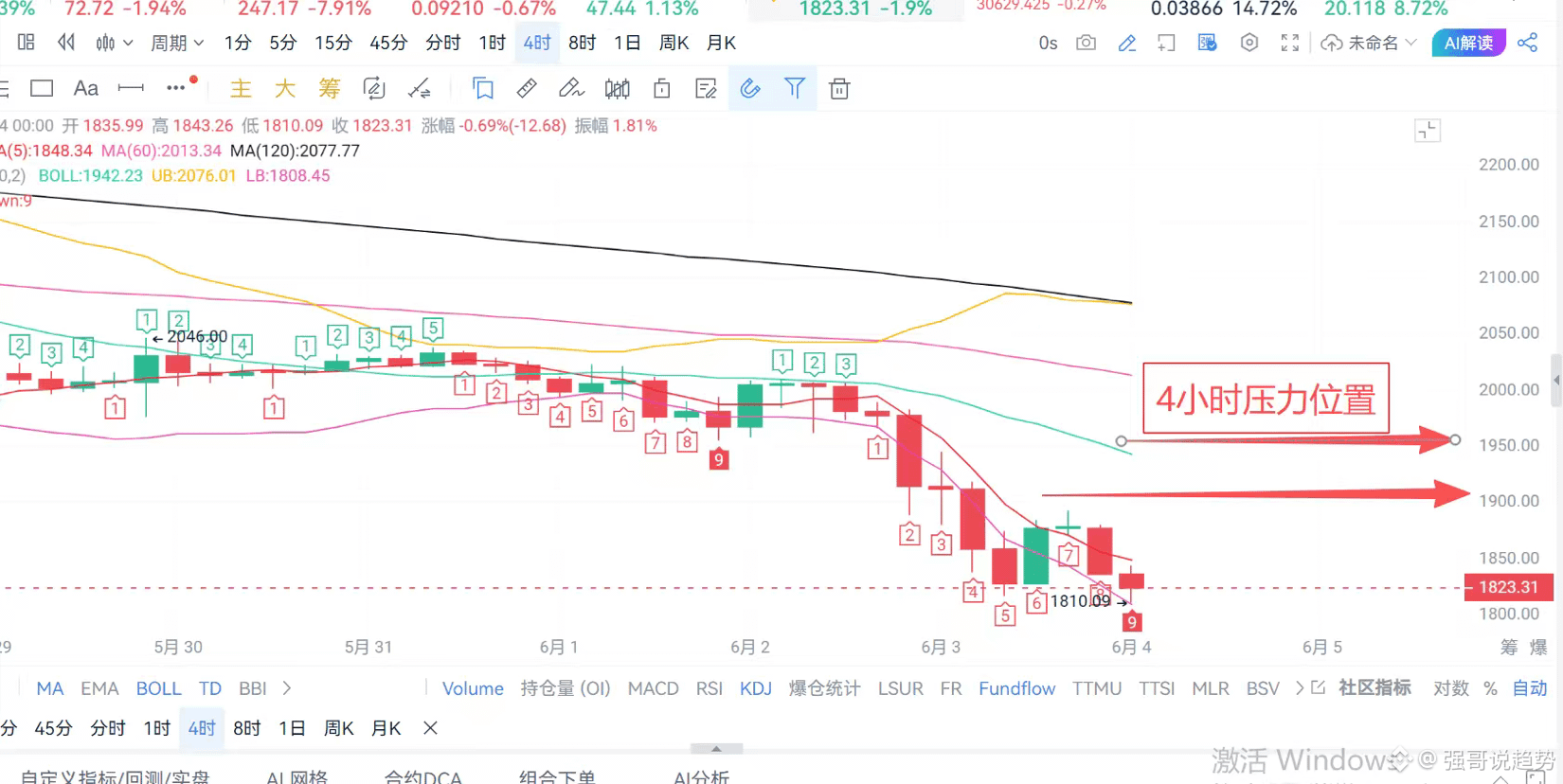Enable the RSI sub-indicator
Image resolution: width=1563 pixels, height=784 pixels.
coord(710,688)
